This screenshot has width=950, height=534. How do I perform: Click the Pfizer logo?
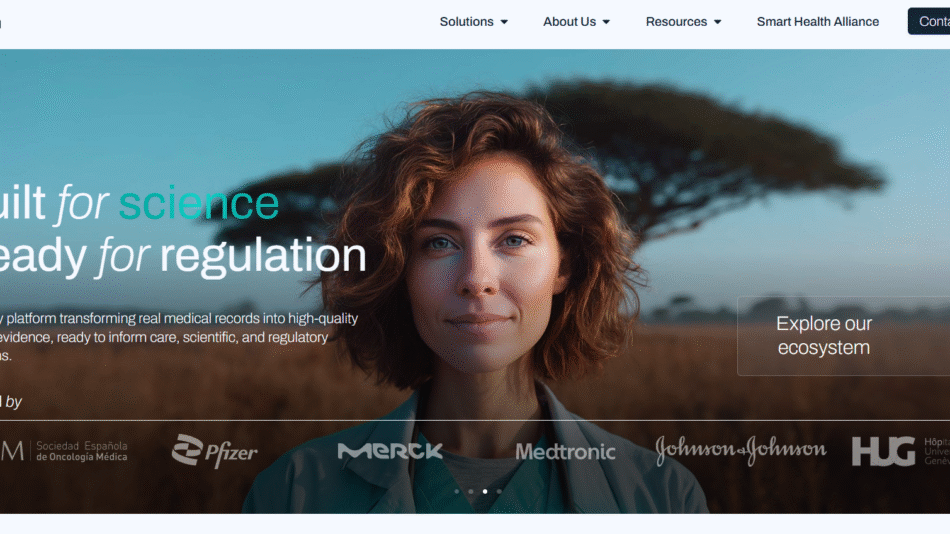click(214, 451)
